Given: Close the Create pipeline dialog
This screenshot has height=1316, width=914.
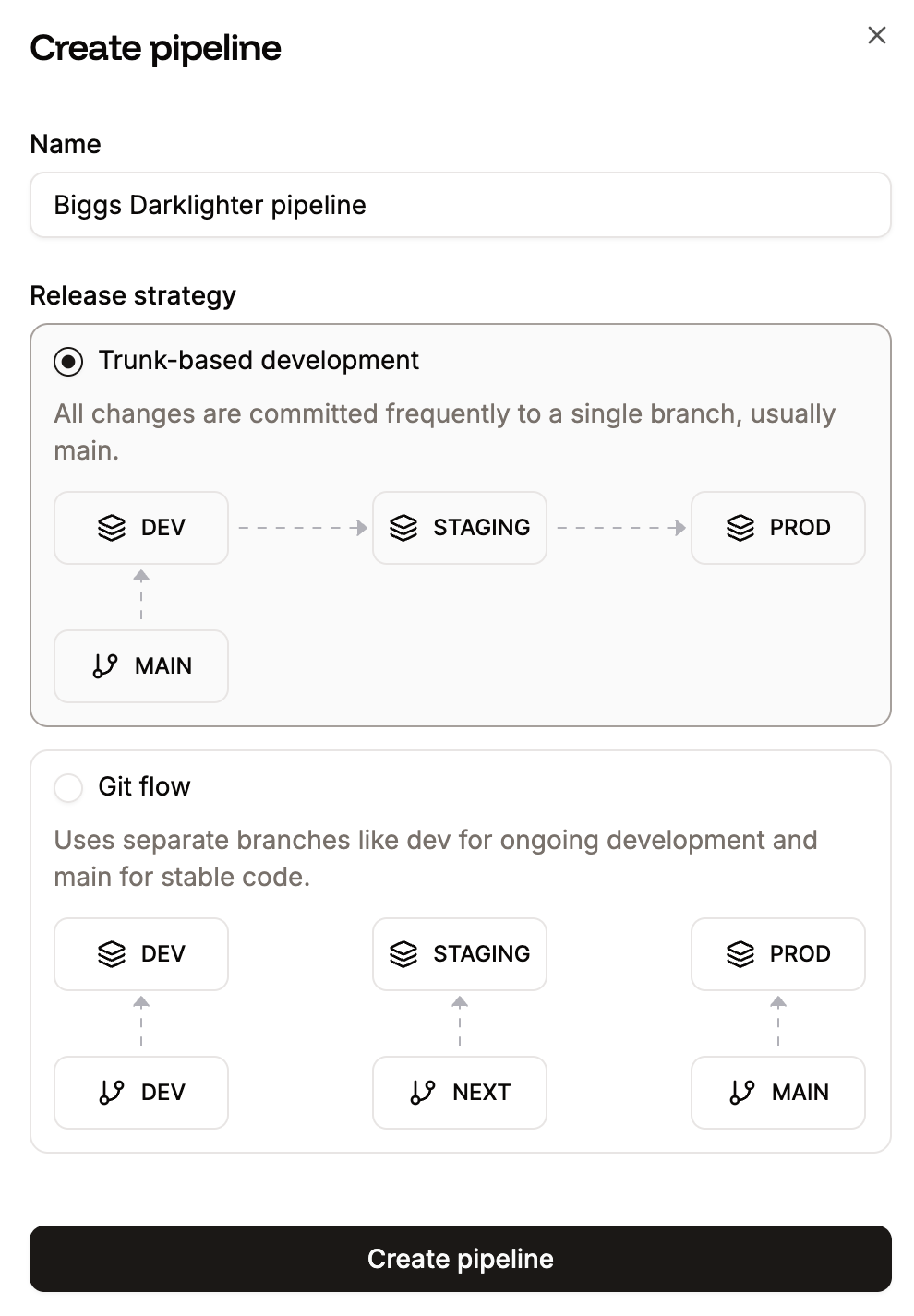Looking at the screenshot, I should coord(876,35).
